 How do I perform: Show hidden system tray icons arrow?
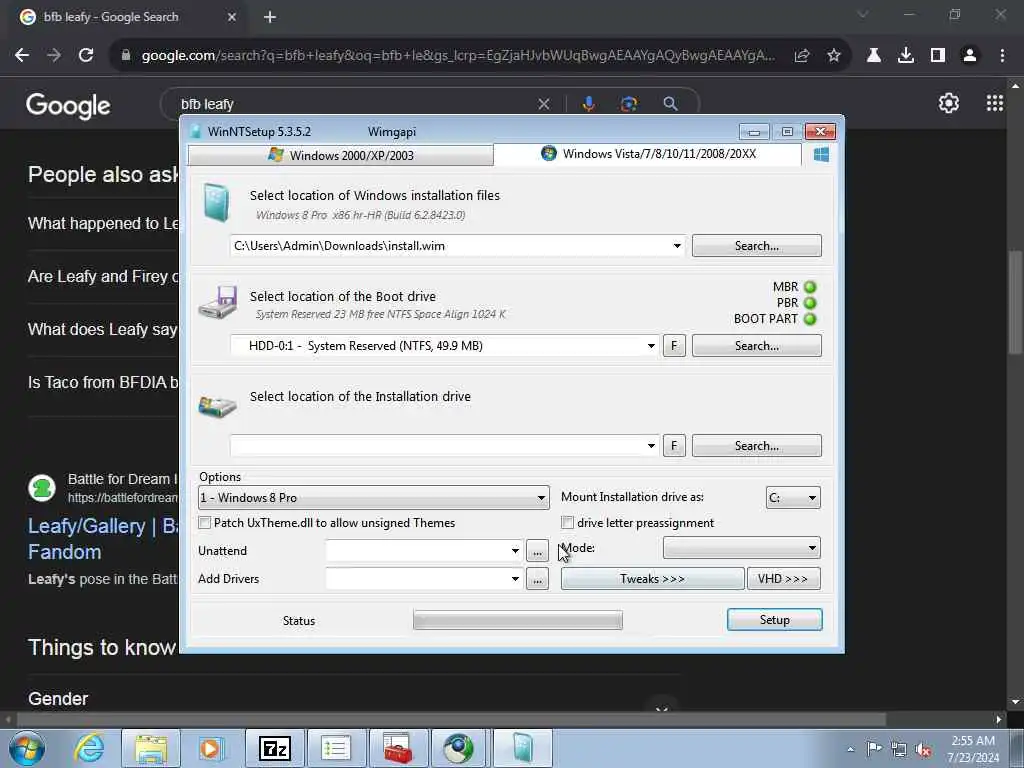[850, 749]
